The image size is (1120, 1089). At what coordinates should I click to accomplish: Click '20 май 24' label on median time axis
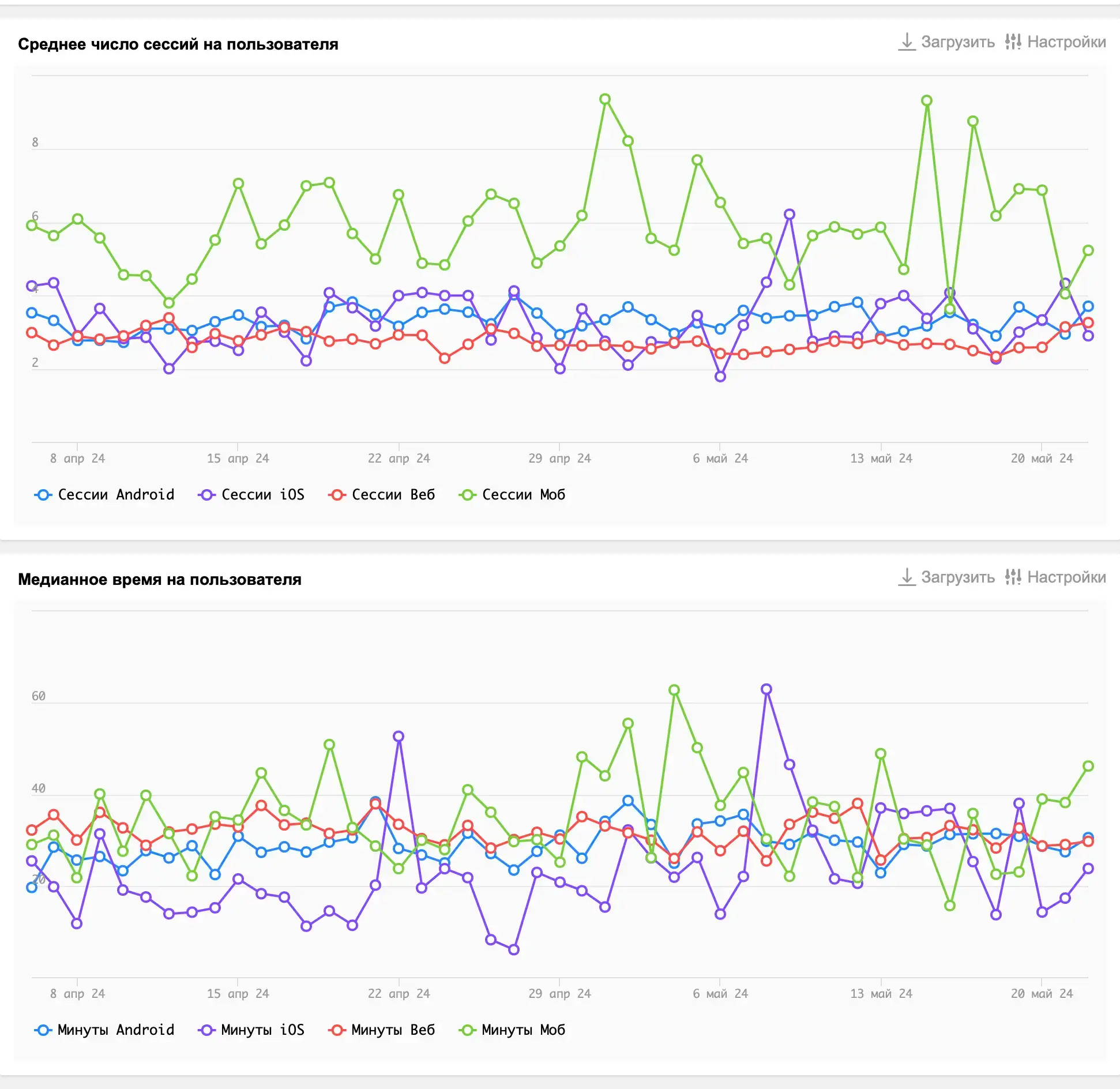coord(1042,994)
